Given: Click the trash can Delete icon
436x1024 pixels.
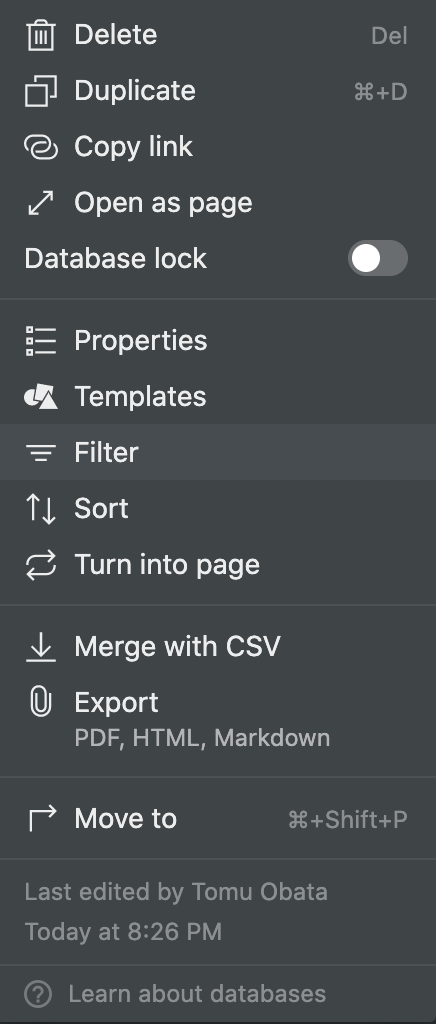Looking at the screenshot, I should 40,35.
